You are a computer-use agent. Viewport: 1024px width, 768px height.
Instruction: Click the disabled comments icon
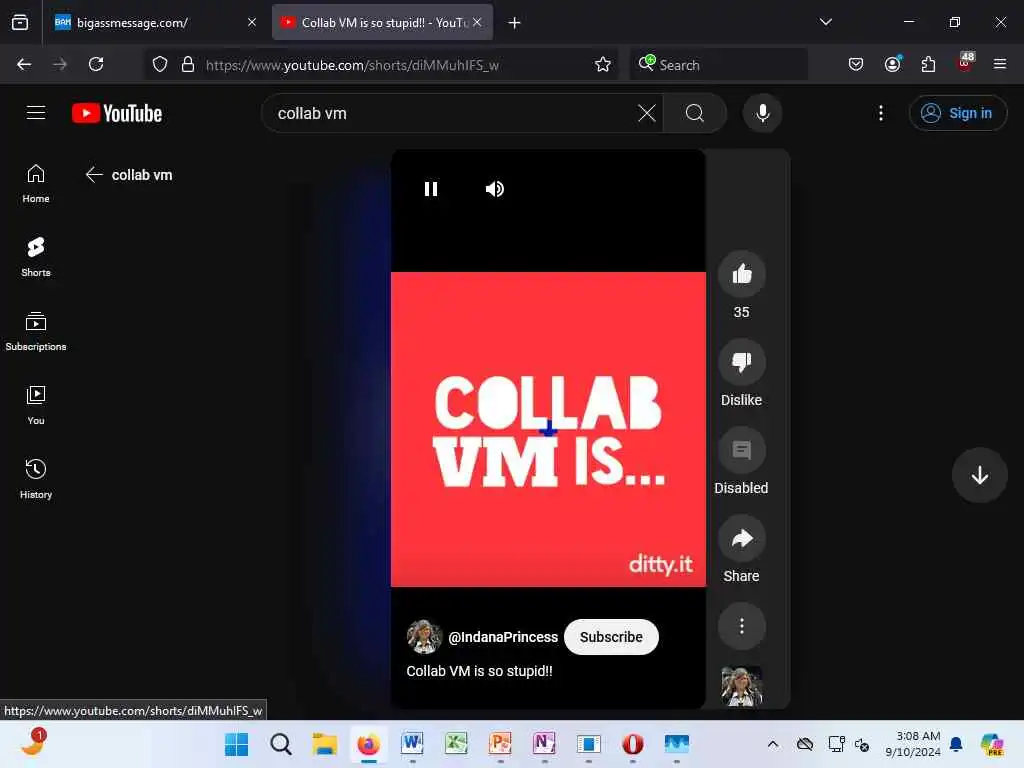click(741, 451)
